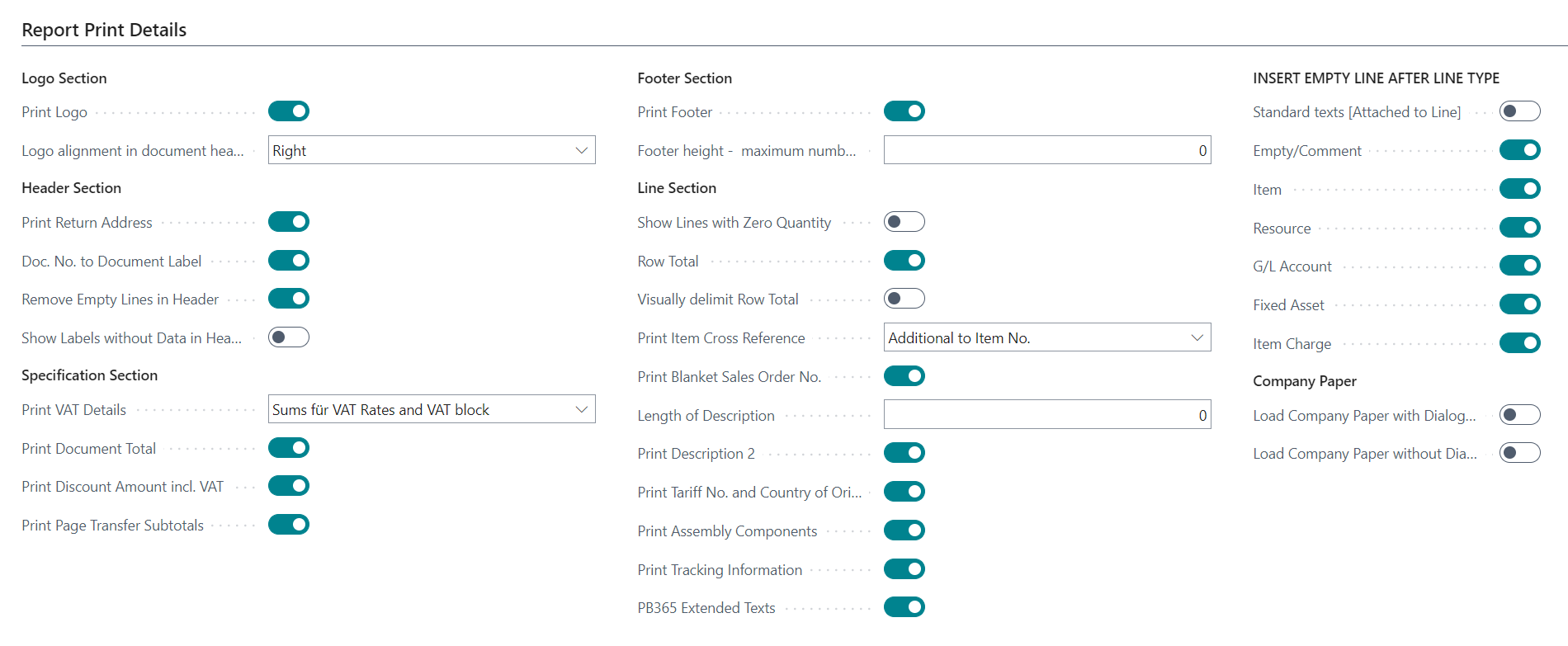Disable Print Discount Amount incl. VAT

point(289,486)
